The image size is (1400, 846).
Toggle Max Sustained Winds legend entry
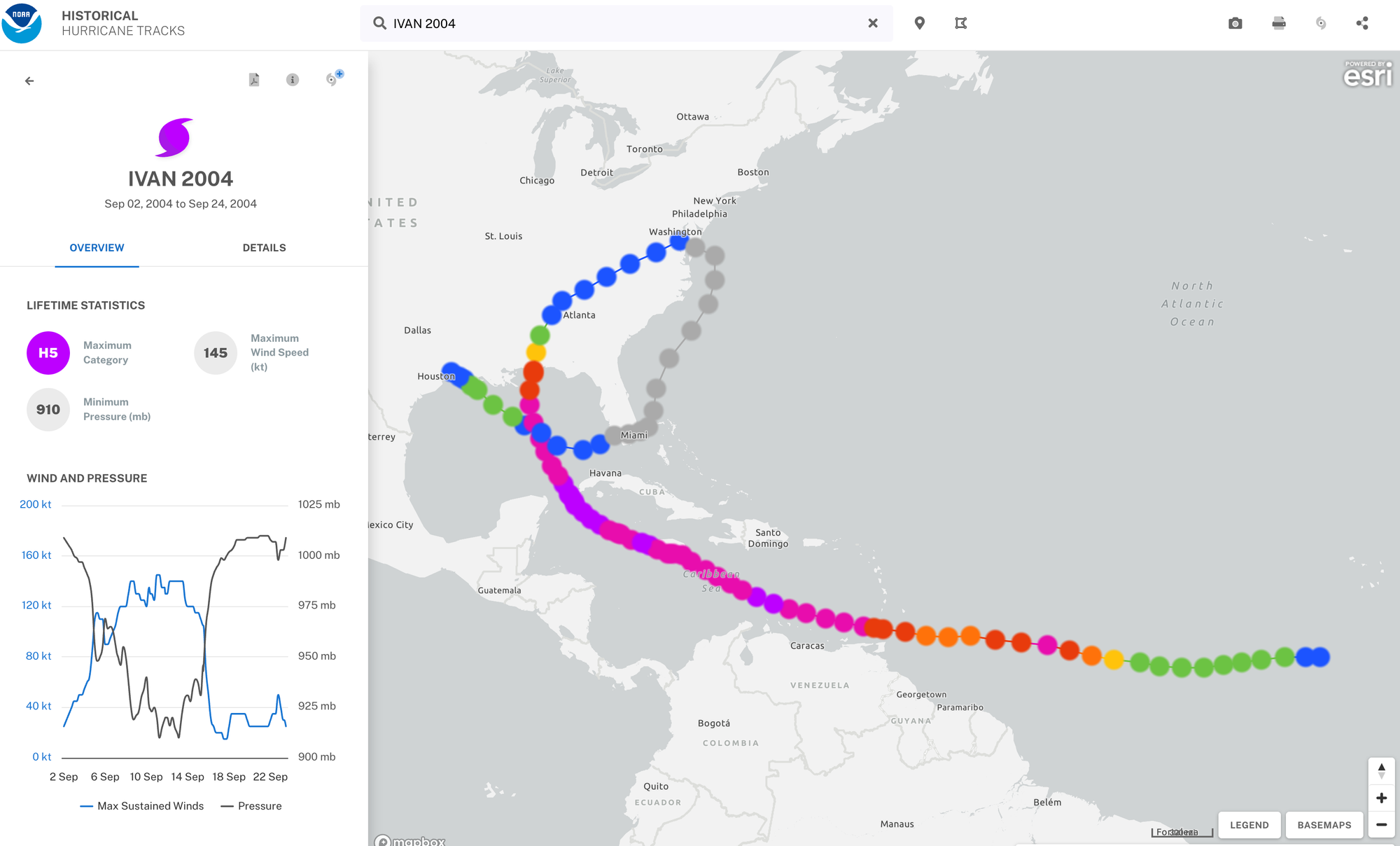(x=142, y=806)
